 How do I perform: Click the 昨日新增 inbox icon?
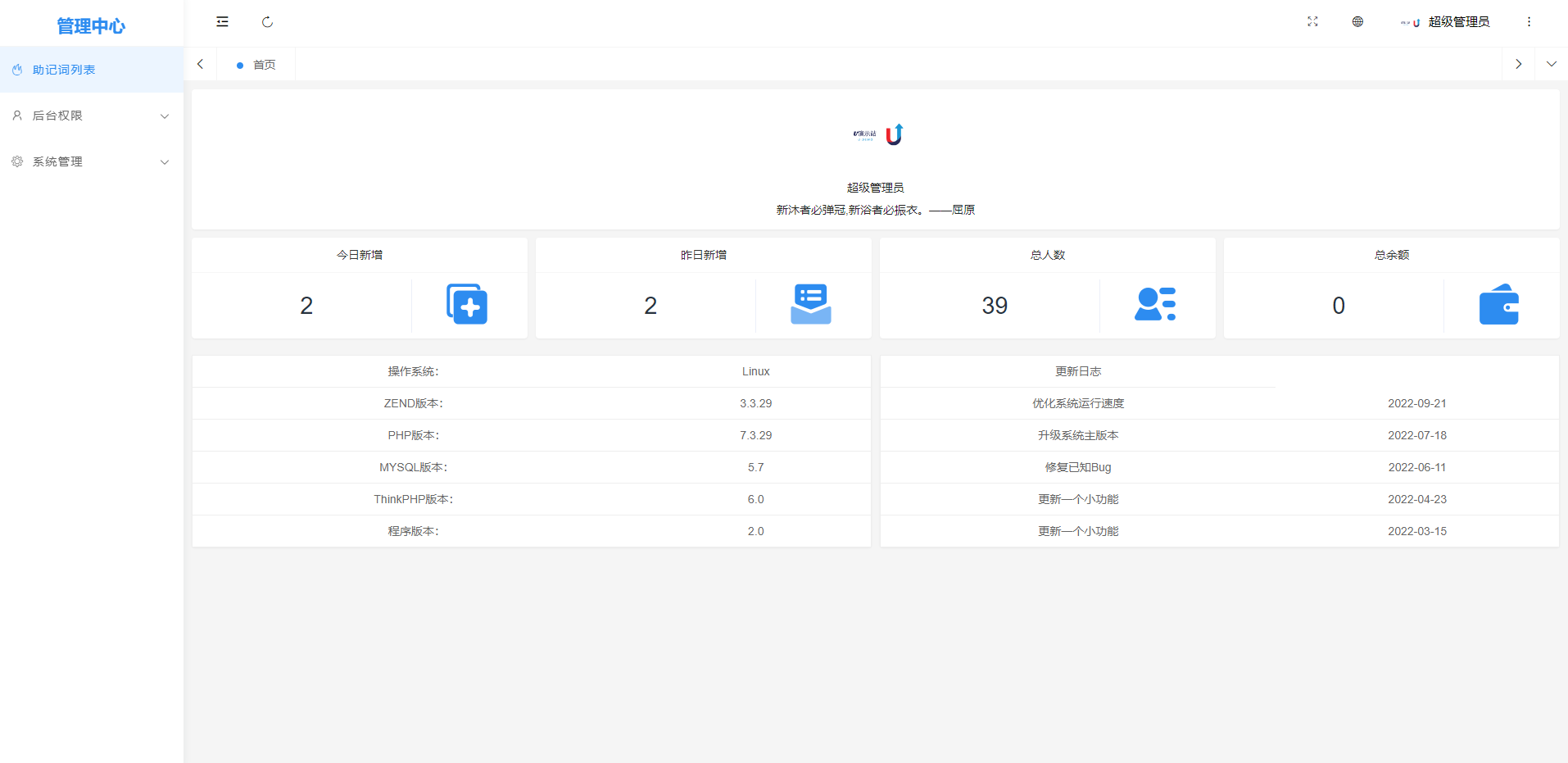click(x=811, y=305)
